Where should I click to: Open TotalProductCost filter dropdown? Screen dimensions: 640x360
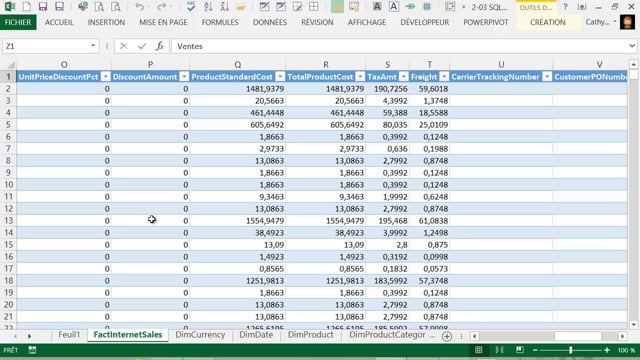(x=360, y=77)
